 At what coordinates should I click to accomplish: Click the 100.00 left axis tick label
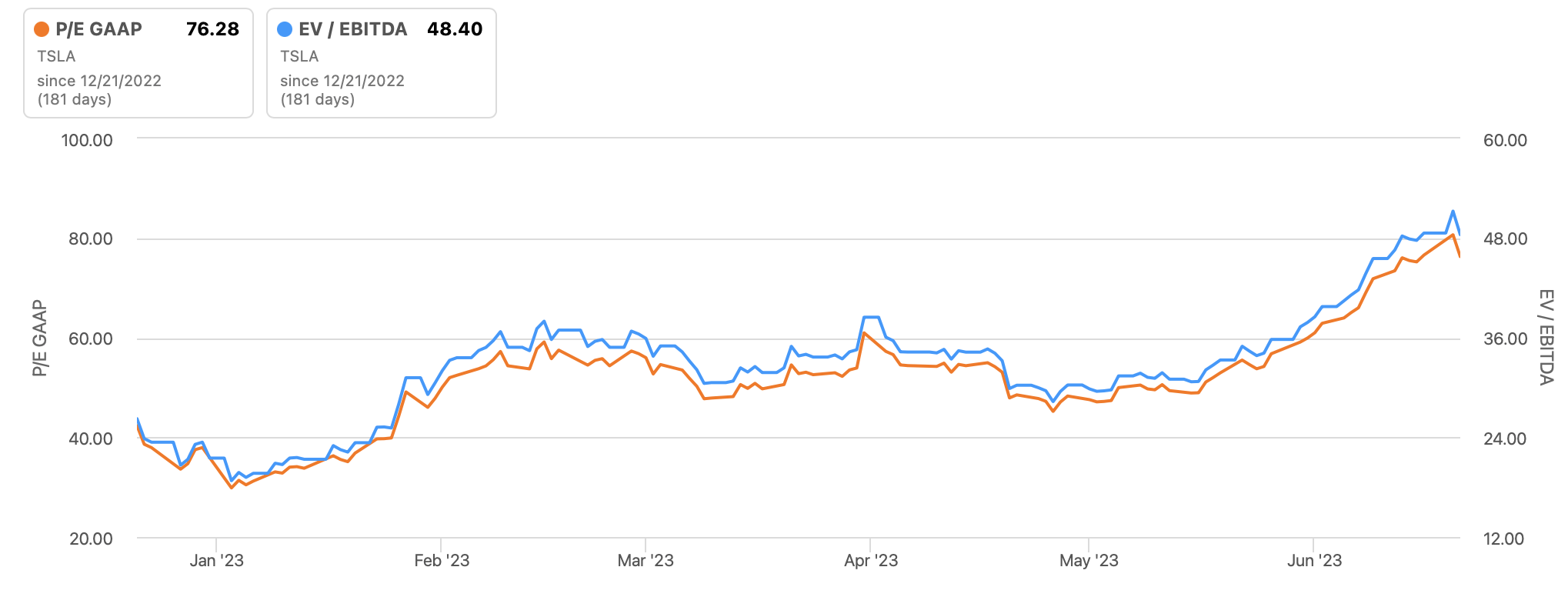(x=87, y=140)
